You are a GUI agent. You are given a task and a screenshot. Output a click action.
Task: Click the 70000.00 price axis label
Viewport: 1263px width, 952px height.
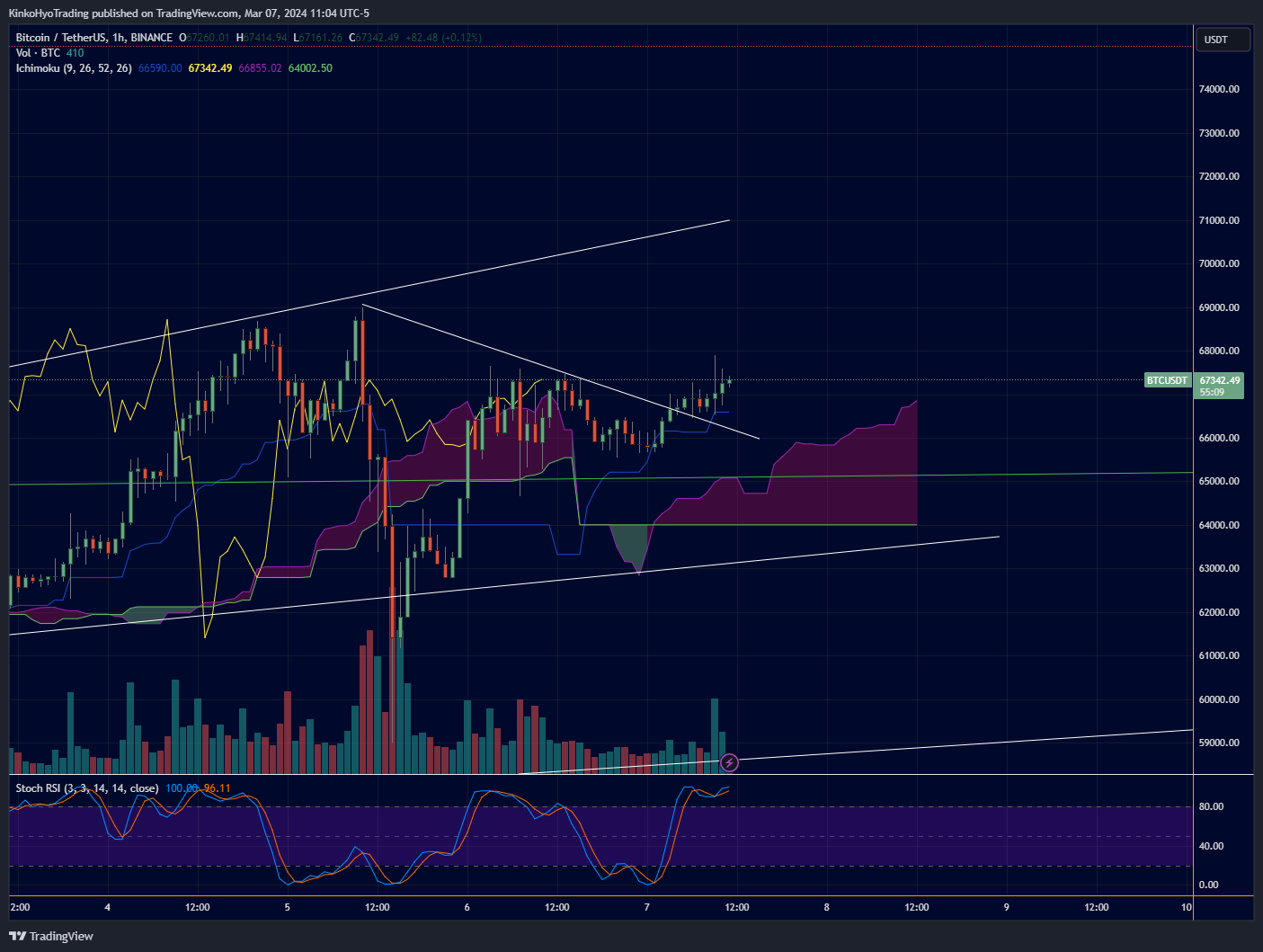1219,263
